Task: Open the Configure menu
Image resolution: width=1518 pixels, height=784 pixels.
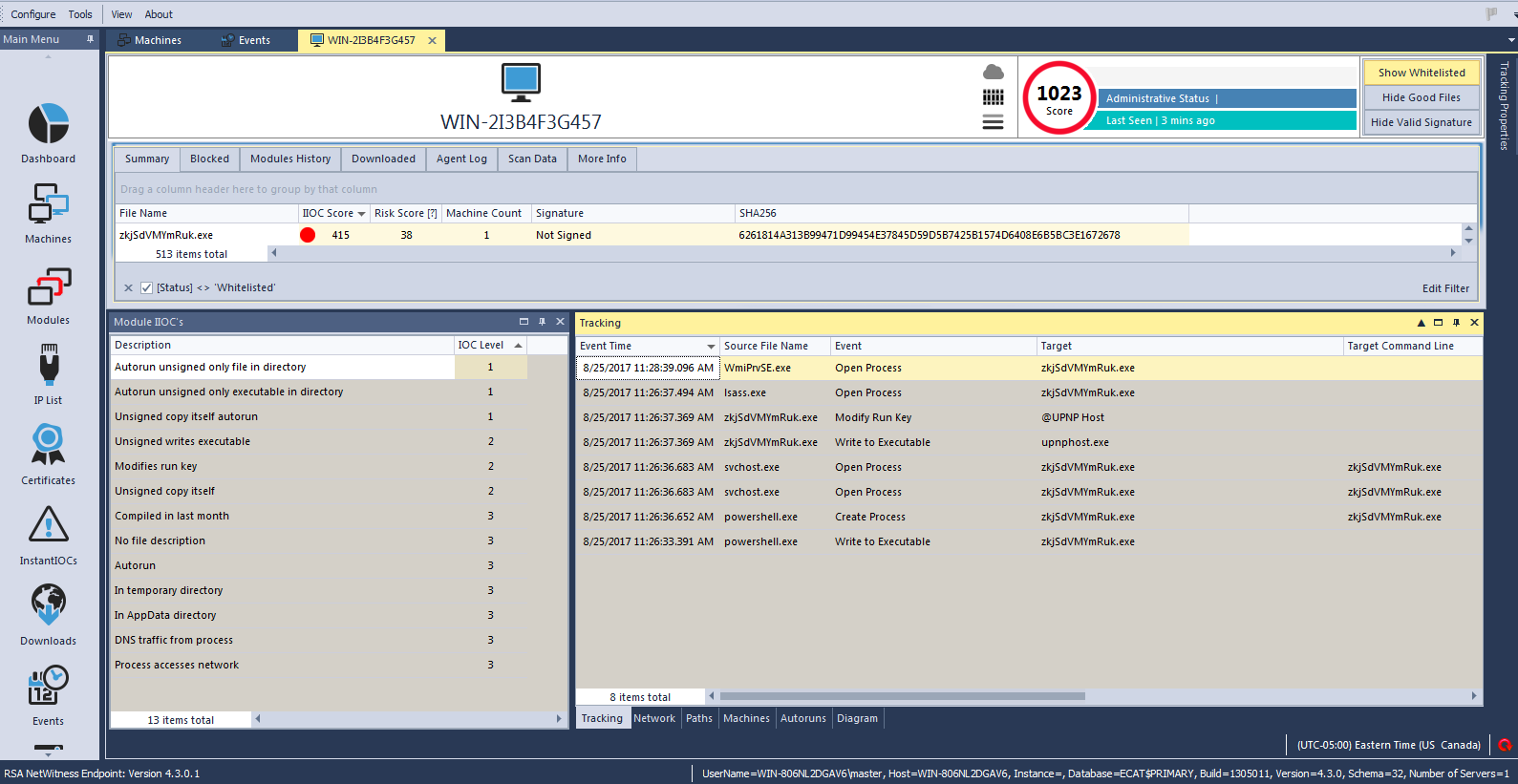Action: point(33,14)
